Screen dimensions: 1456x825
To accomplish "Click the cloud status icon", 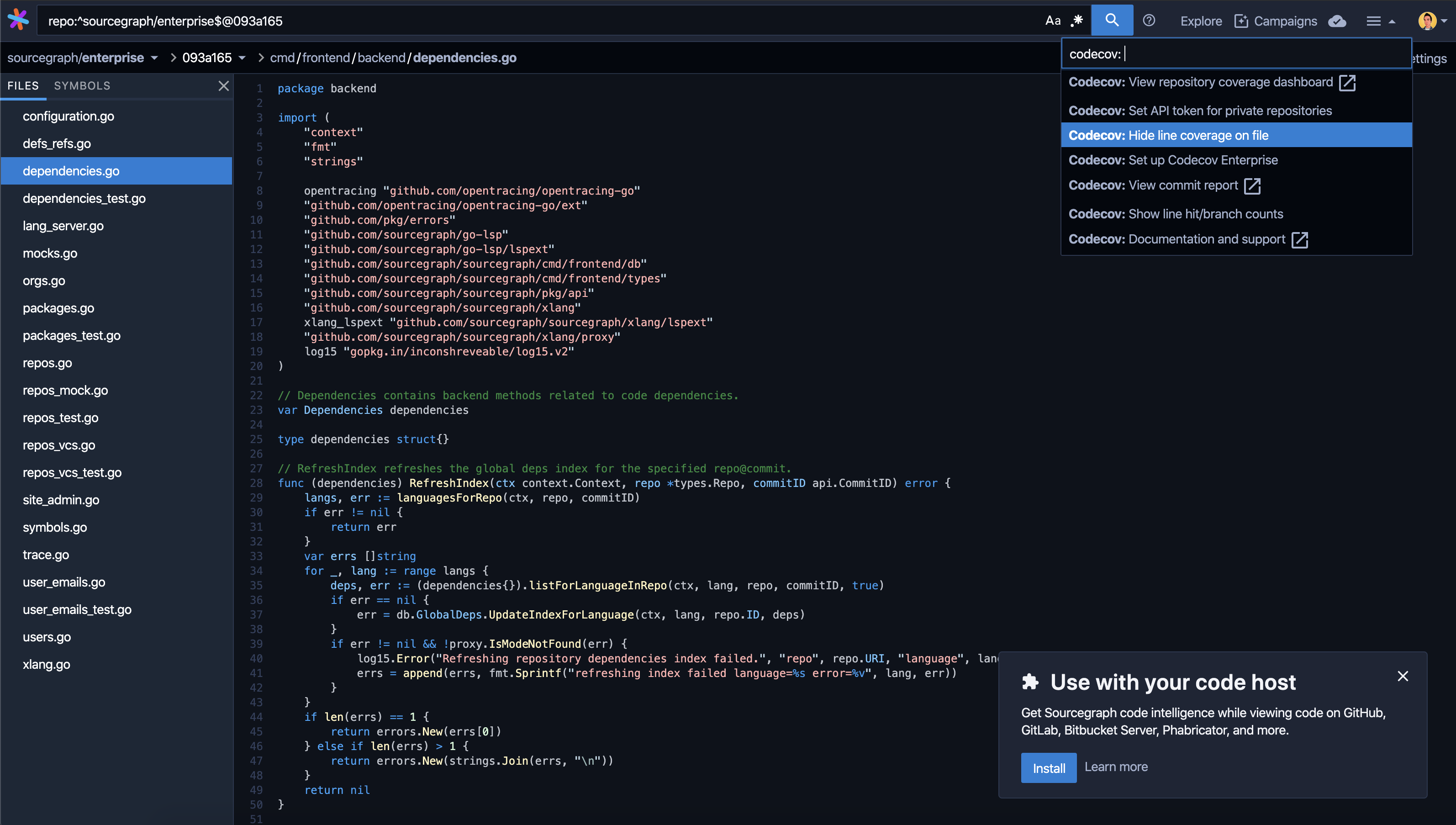I will tap(1337, 21).
